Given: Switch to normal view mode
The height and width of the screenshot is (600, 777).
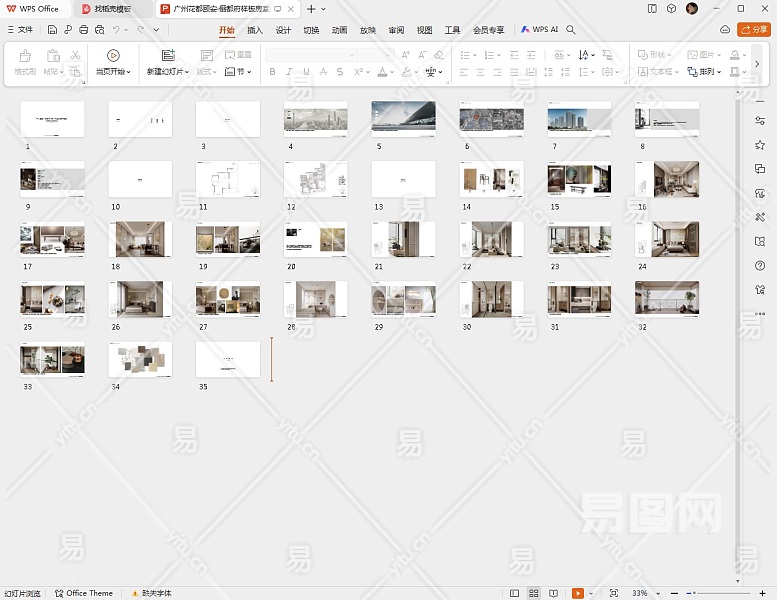Looking at the screenshot, I should [x=515, y=593].
